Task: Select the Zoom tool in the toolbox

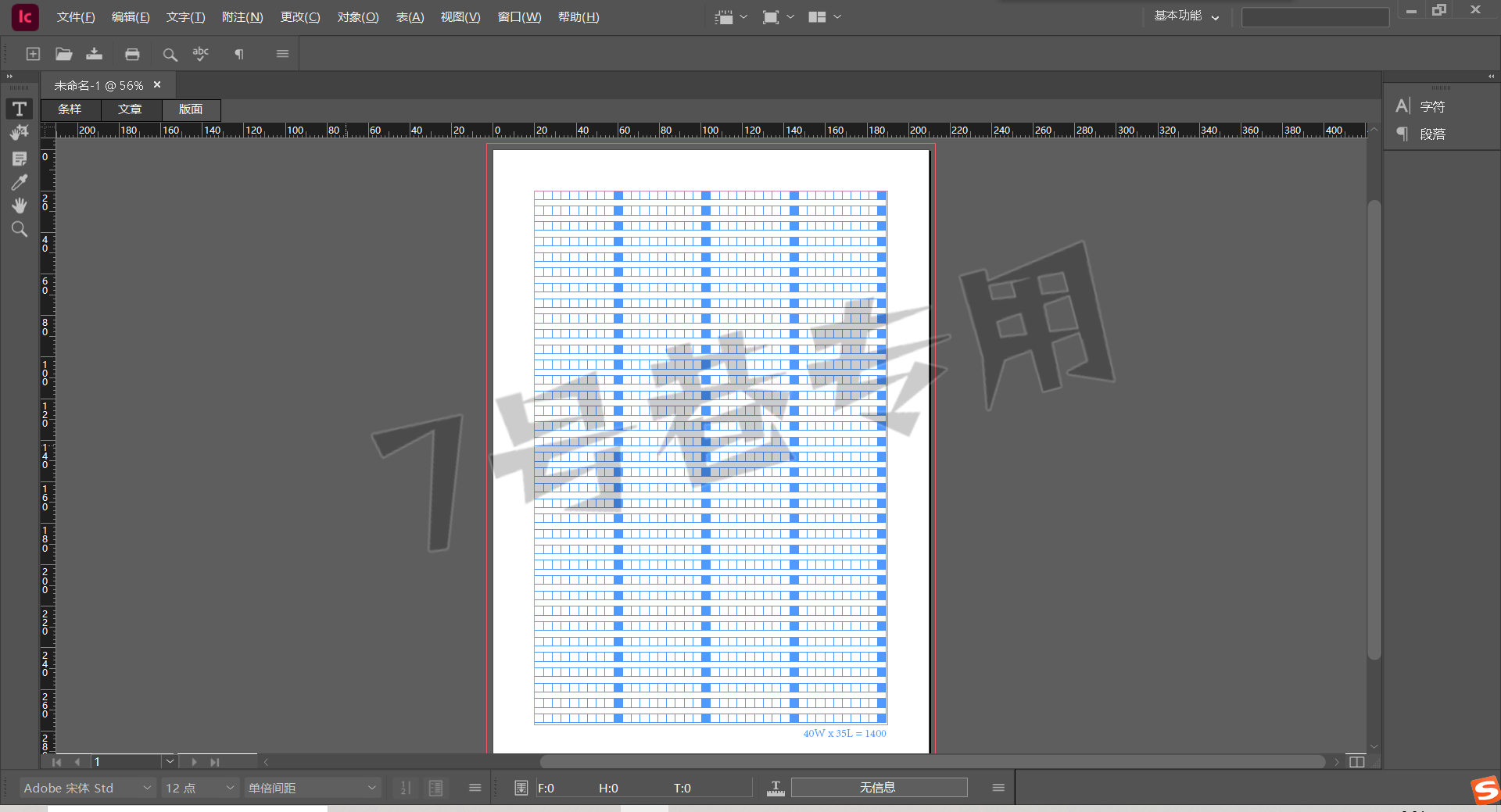Action: pyautogui.click(x=20, y=229)
